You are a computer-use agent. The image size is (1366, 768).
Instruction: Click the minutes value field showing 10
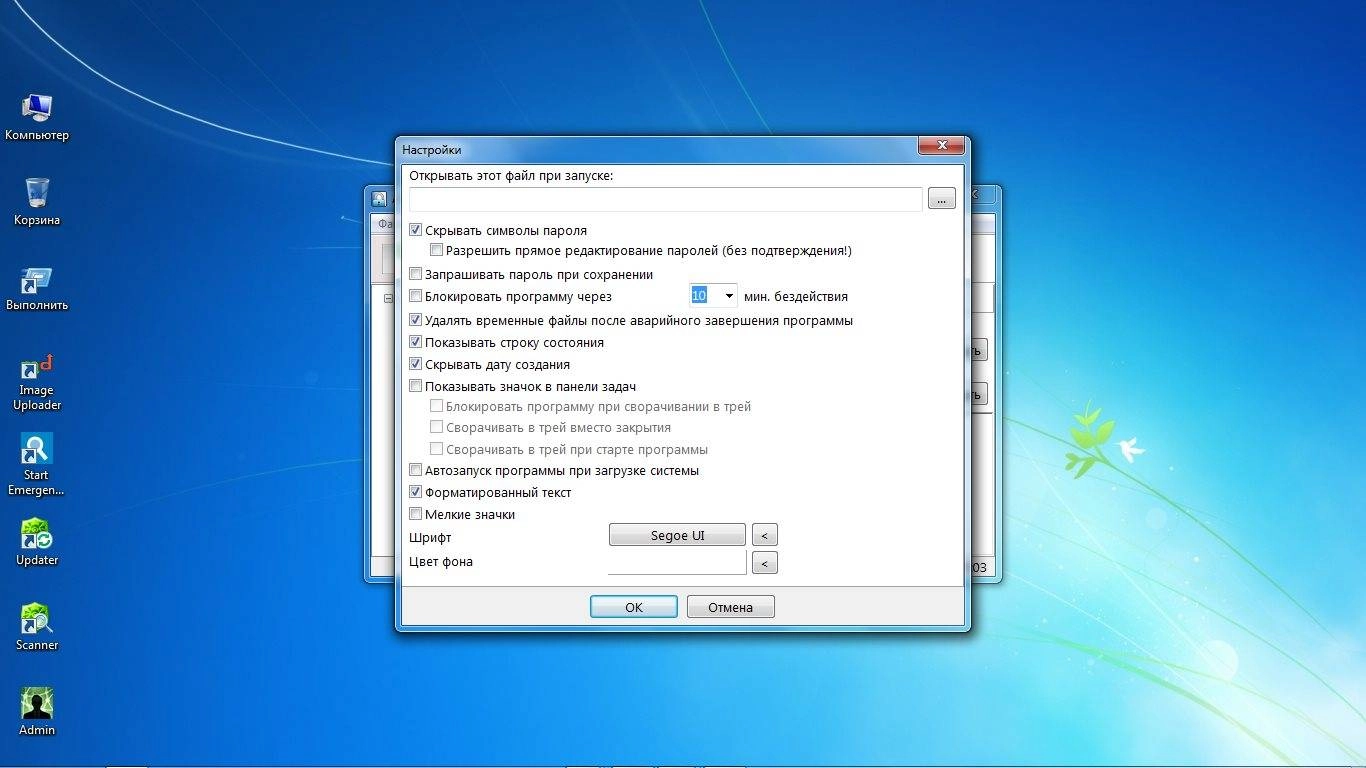[x=705, y=296]
